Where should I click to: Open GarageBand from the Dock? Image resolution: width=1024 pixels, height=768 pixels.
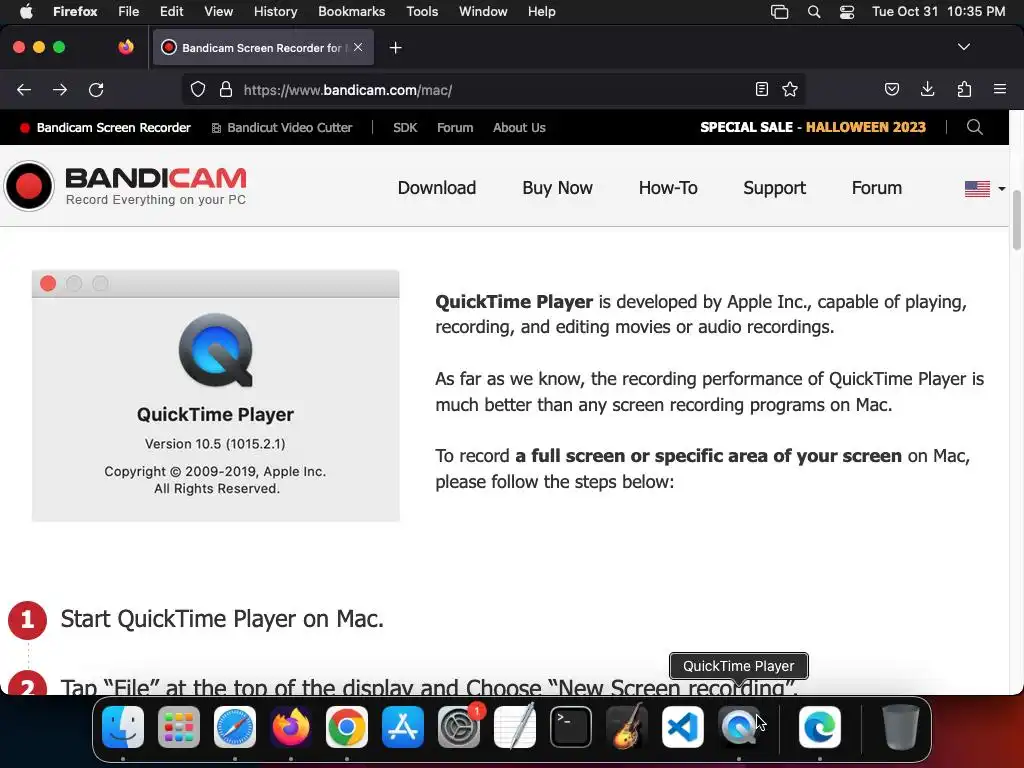coord(627,727)
